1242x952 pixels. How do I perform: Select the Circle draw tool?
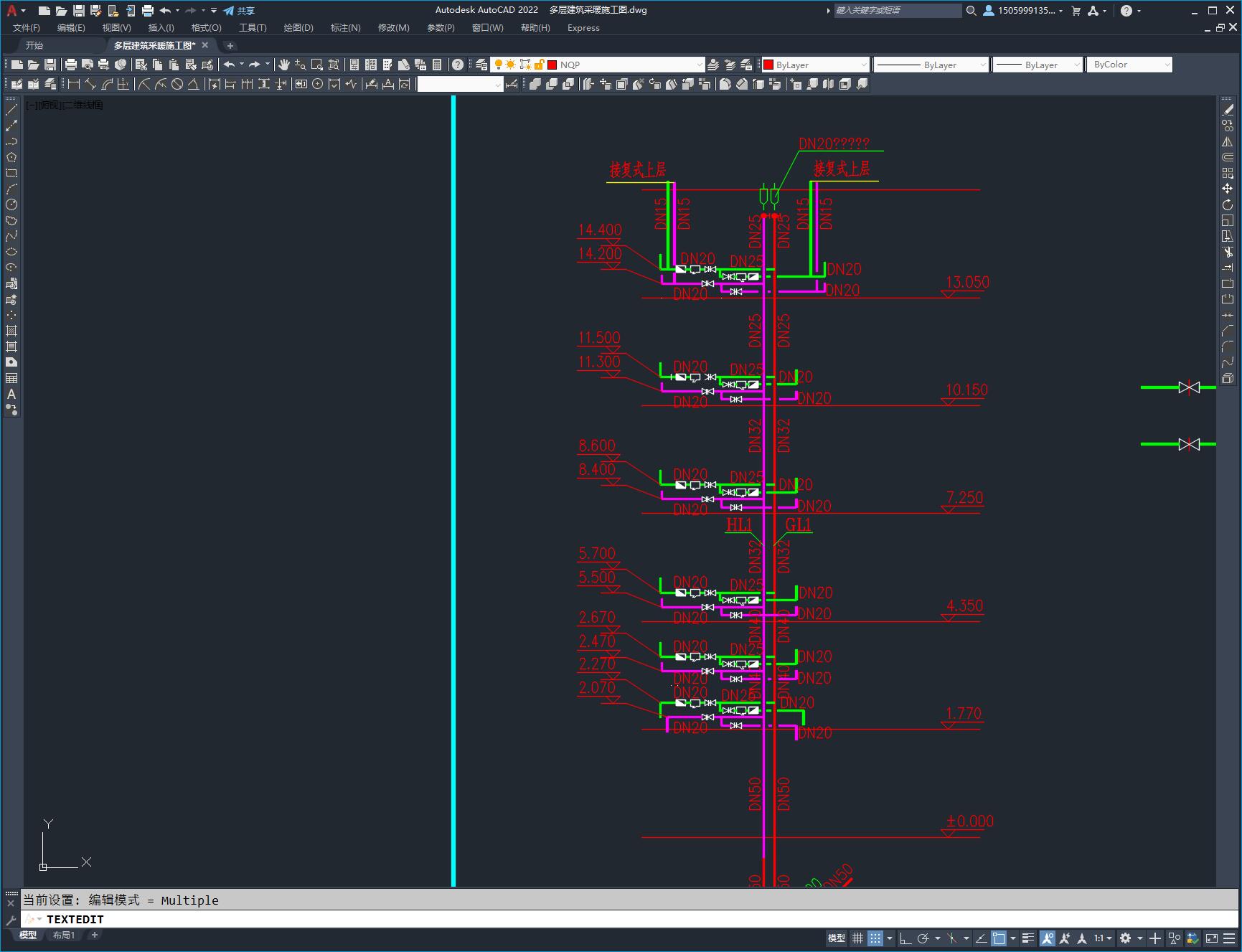11,204
